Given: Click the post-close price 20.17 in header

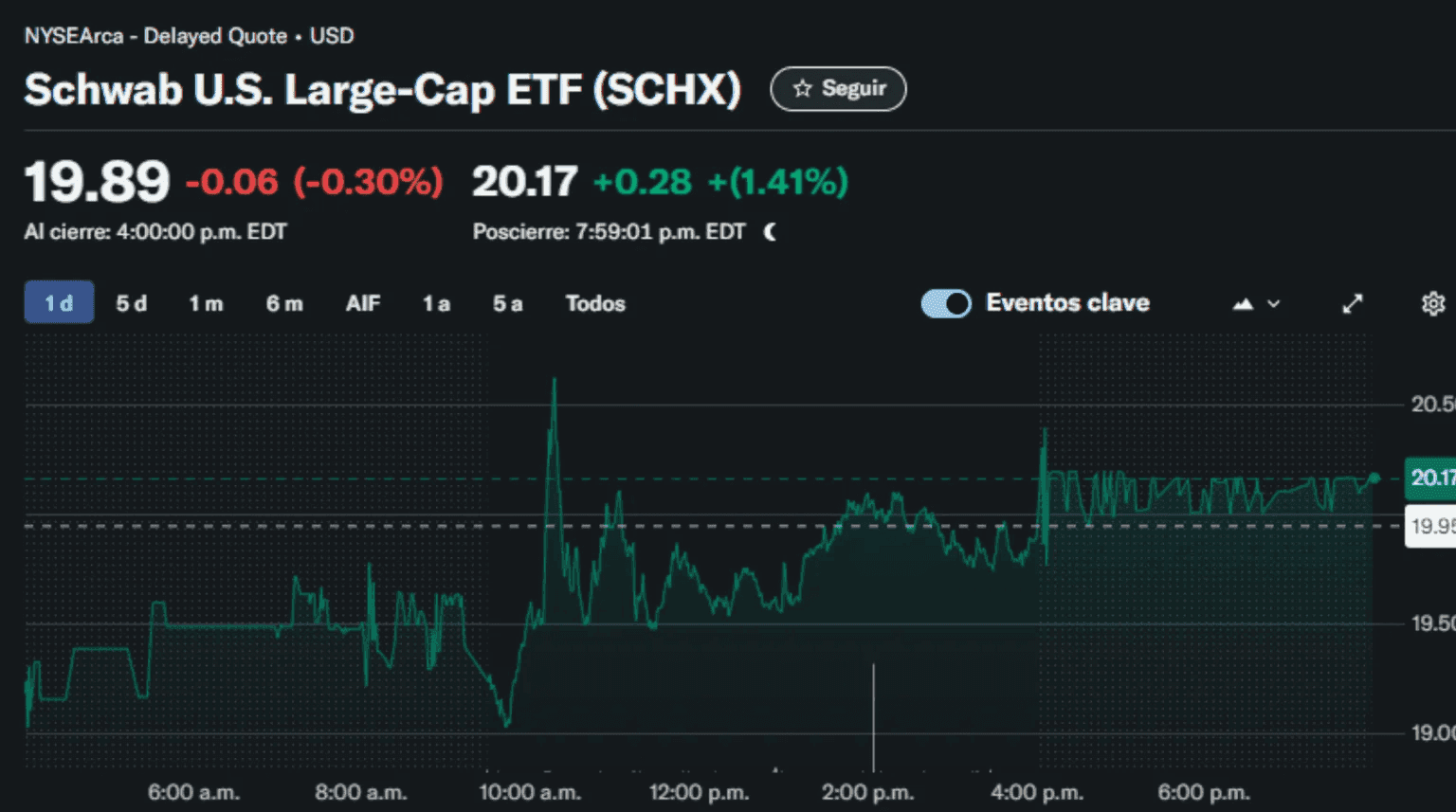Looking at the screenshot, I should point(524,182).
